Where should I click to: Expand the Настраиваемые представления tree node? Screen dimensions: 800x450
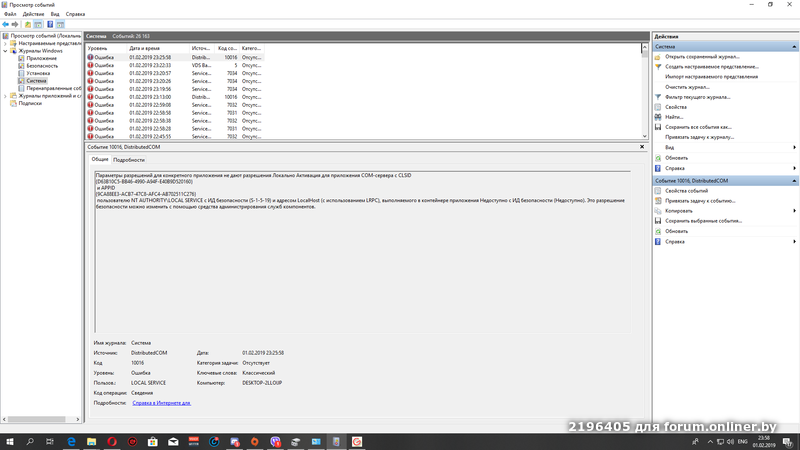[x=5, y=43]
